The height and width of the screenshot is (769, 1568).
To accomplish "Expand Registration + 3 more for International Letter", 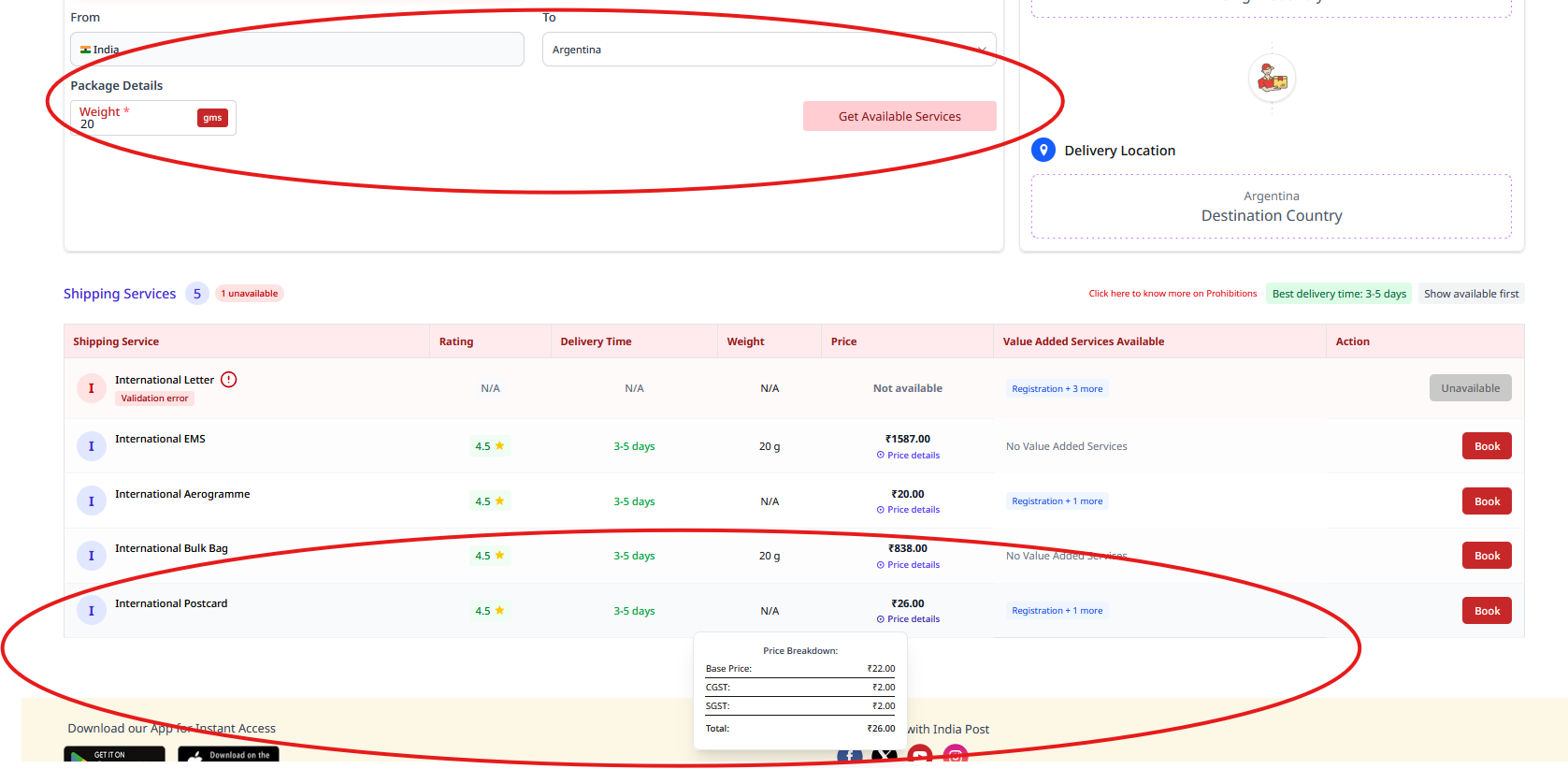I will [1057, 389].
